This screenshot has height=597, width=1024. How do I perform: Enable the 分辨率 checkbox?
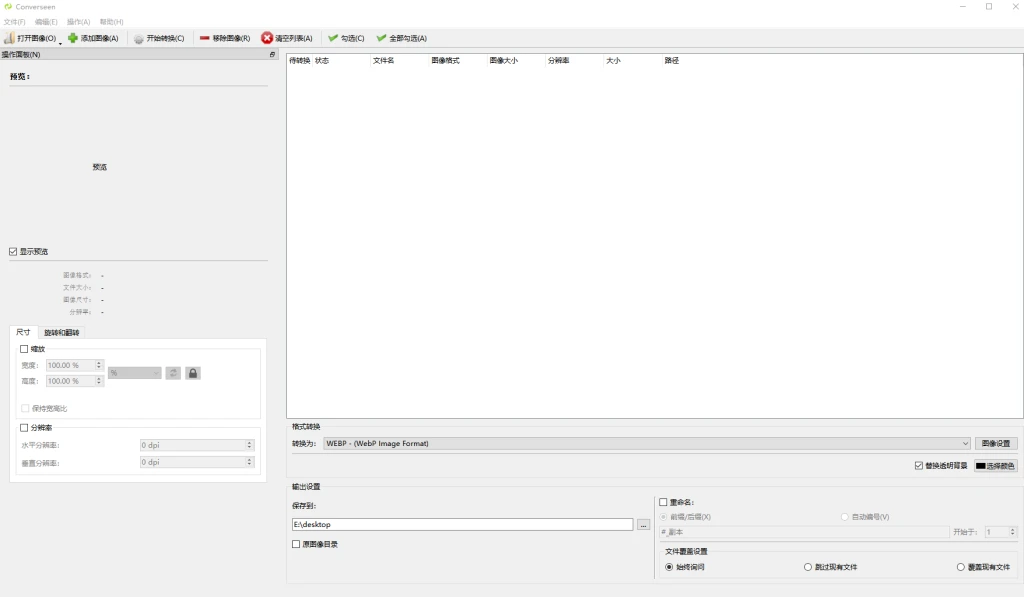(x=24, y=428)
